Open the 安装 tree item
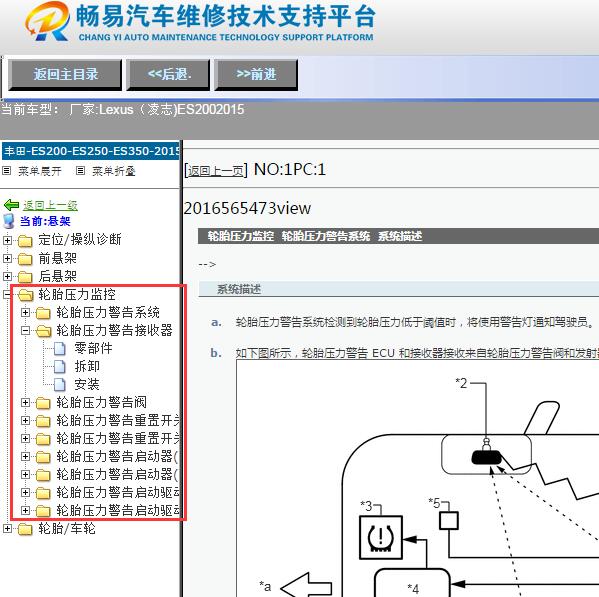Viewport: 599px width, 597px height. point(87,384)
